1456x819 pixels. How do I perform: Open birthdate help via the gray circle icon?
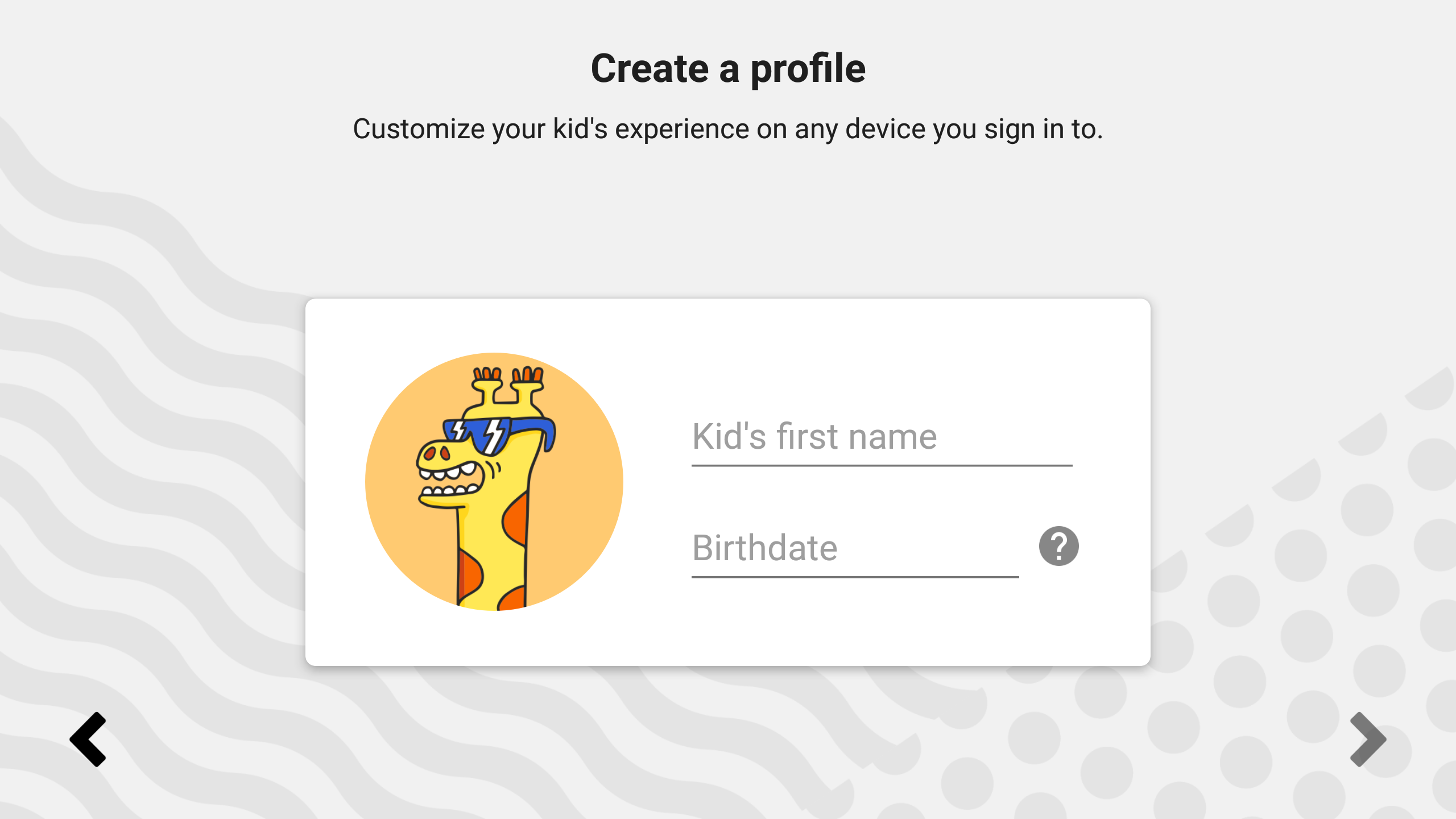1059,545
